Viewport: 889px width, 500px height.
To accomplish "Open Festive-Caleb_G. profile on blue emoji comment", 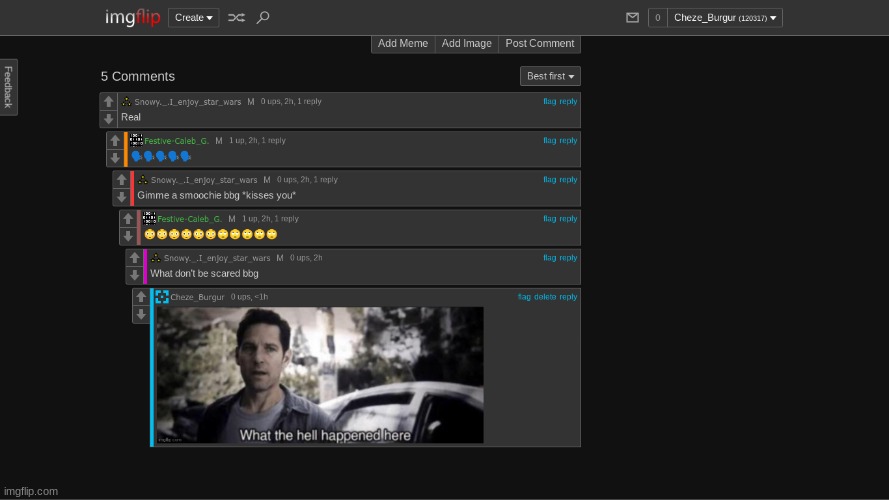I will coord(176,141).
